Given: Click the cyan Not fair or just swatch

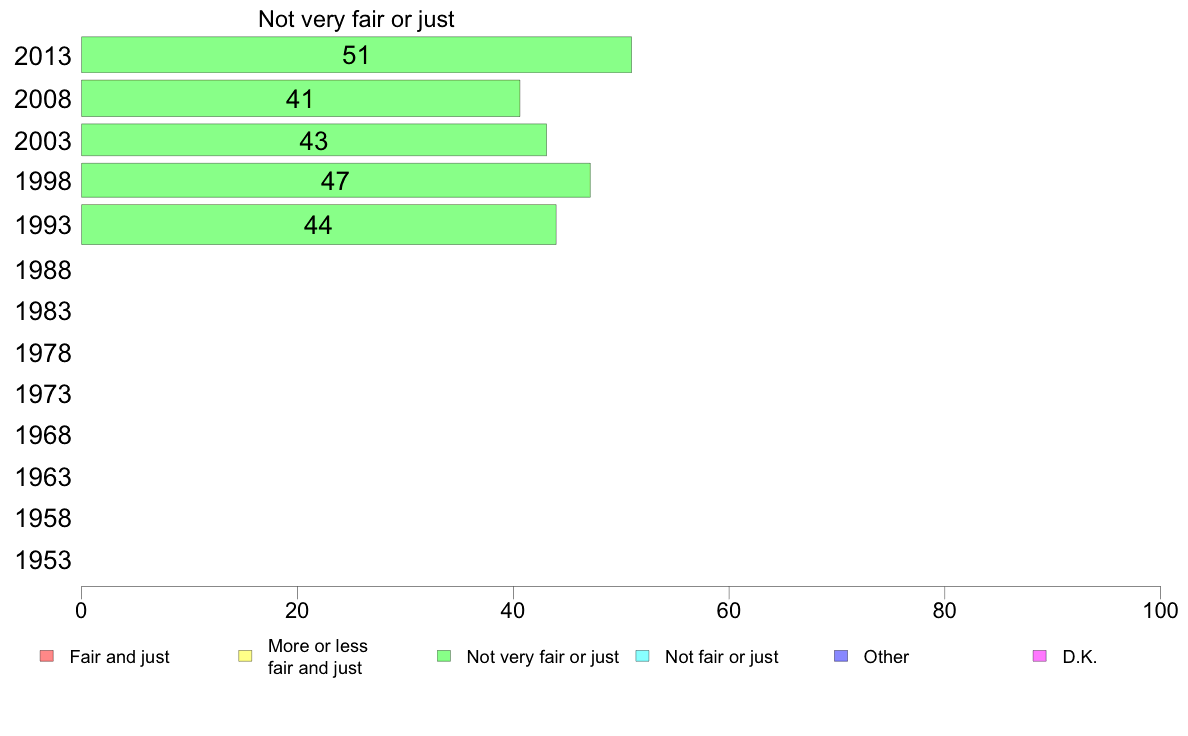Looking at the screenshot, I should (x=642, y=656).
